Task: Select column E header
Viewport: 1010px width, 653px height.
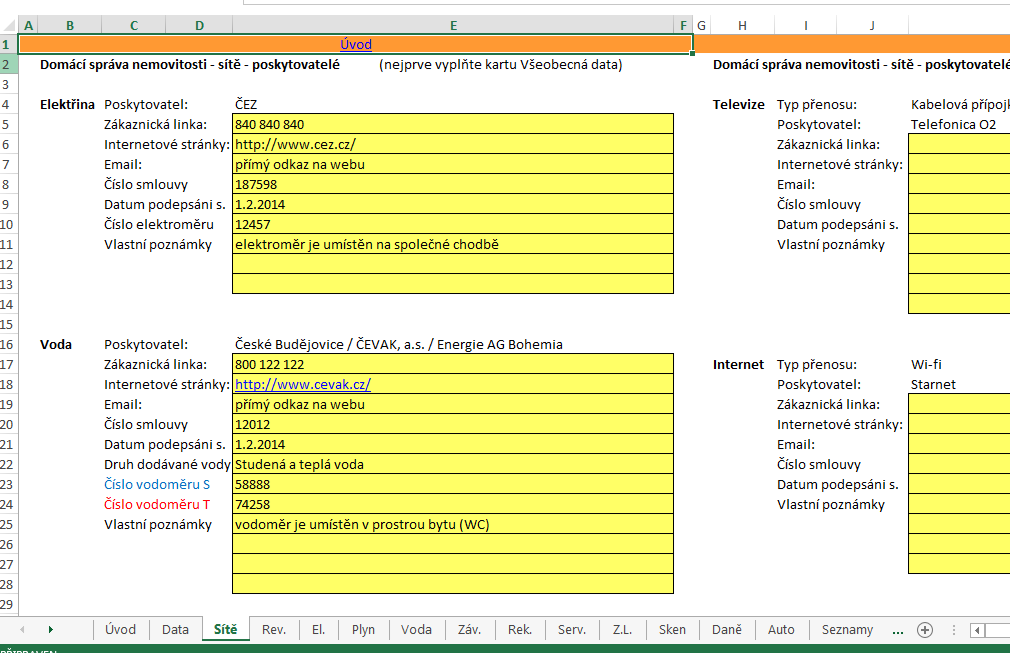Action: click(453, 26)
